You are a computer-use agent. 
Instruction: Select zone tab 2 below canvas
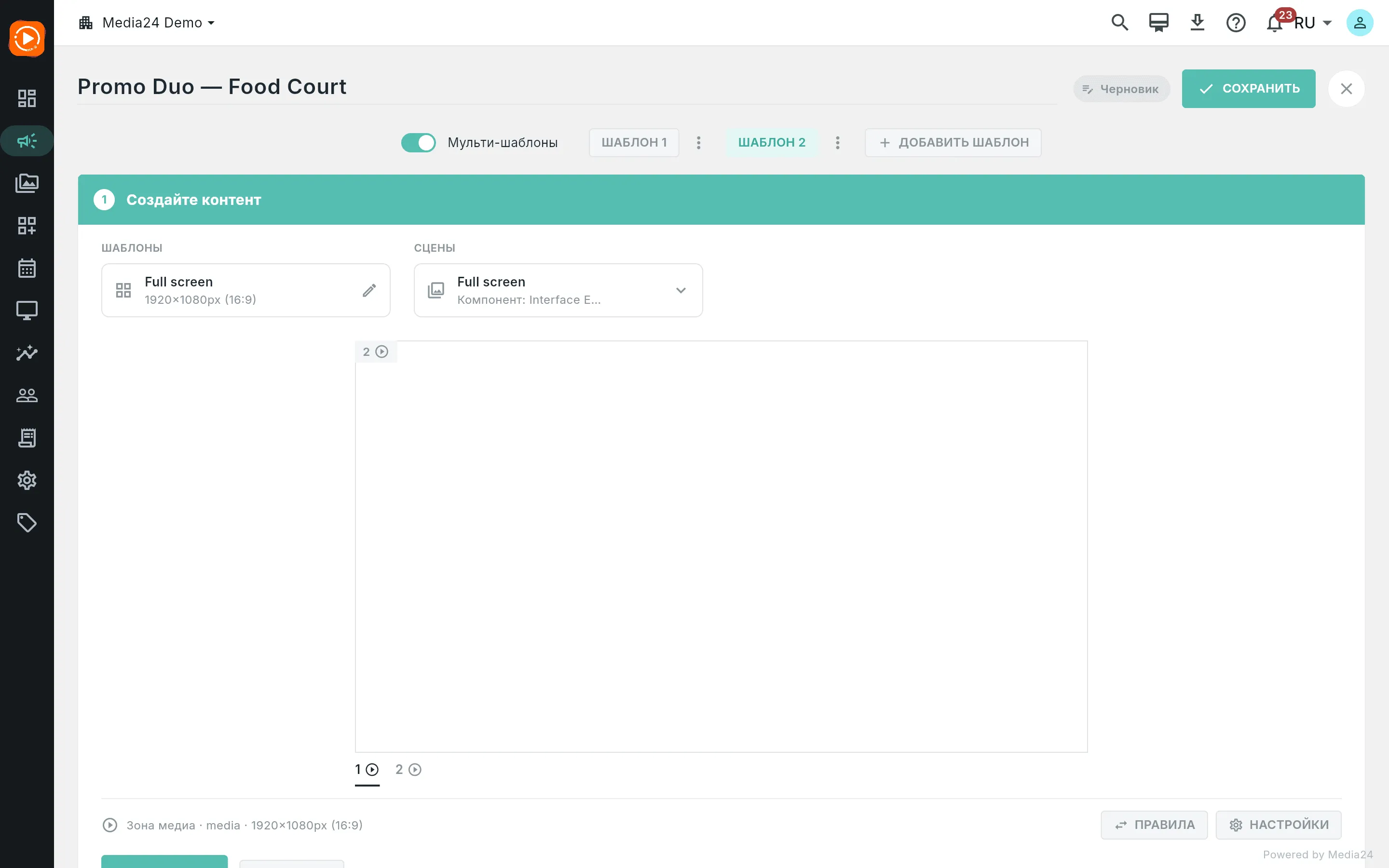pos(408,770)
